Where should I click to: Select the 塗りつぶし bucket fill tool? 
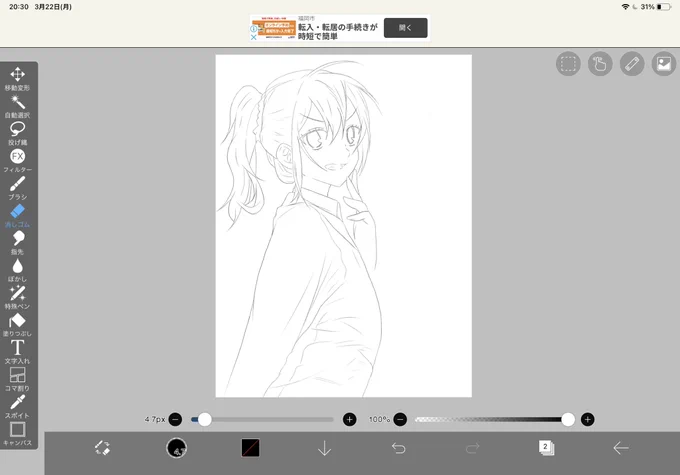coord(17,325)
